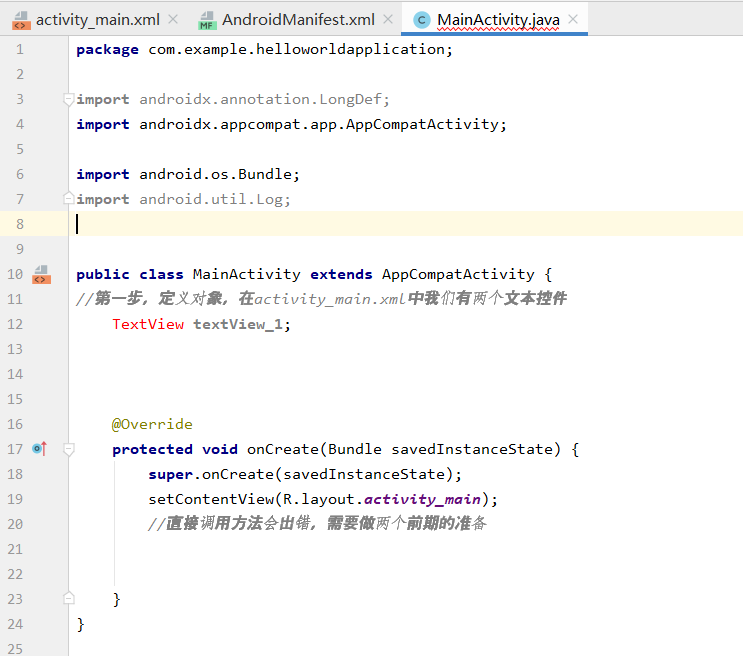
Task: Click the method fold end marker on line 23
Action: [x=68, y=598]
